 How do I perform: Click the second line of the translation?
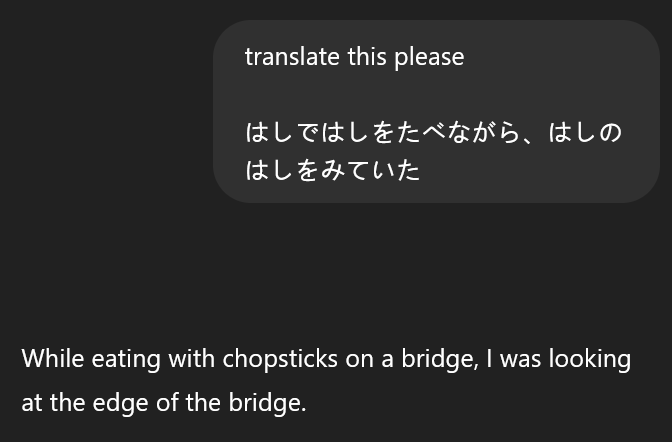coord(163,404)
